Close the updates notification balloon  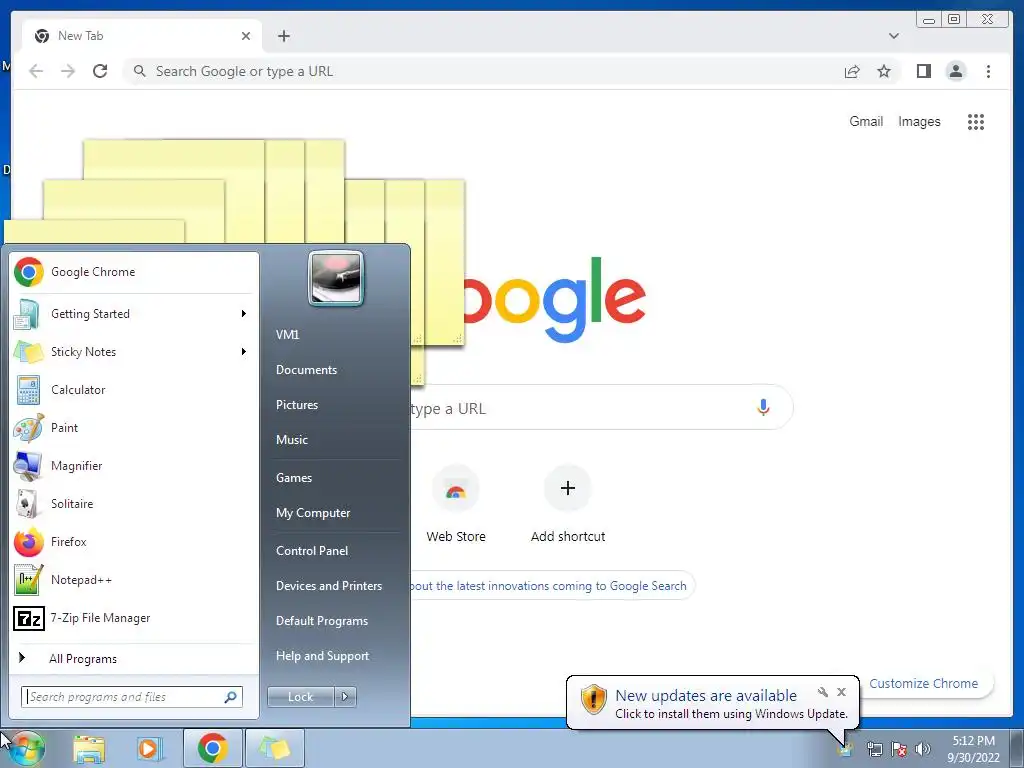(841, 692)
